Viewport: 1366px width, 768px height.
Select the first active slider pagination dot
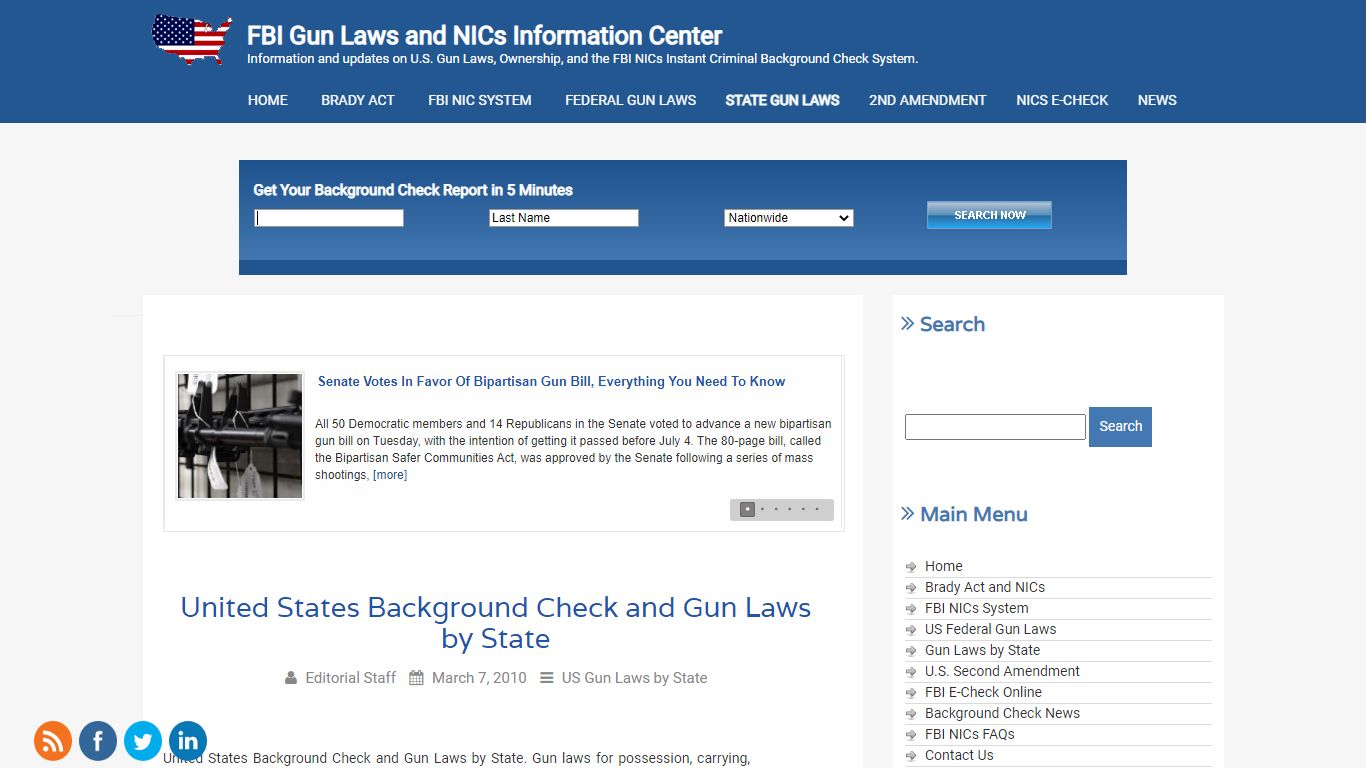click(747, 510)
